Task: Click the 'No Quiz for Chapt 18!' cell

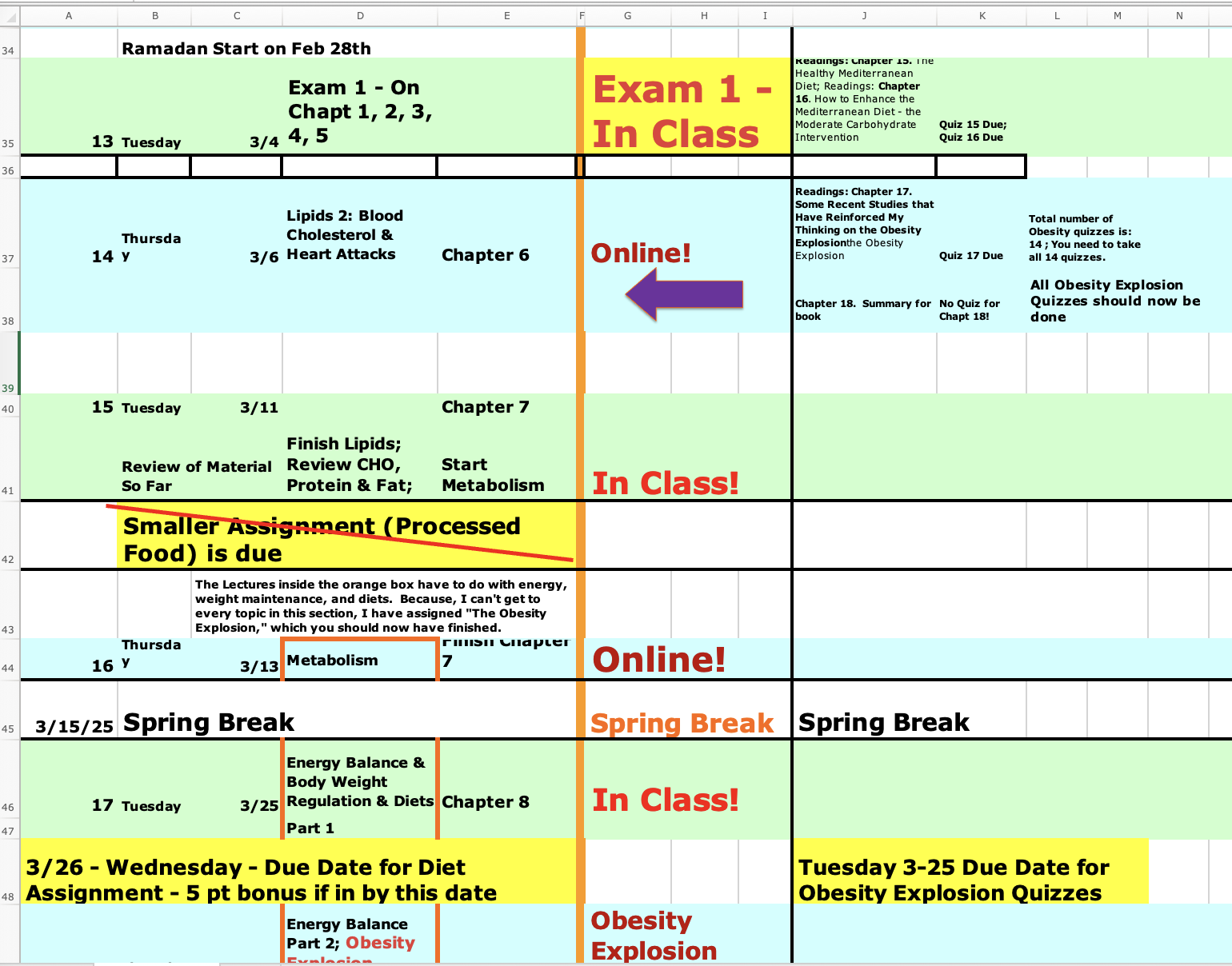Action: coord(970,309)
